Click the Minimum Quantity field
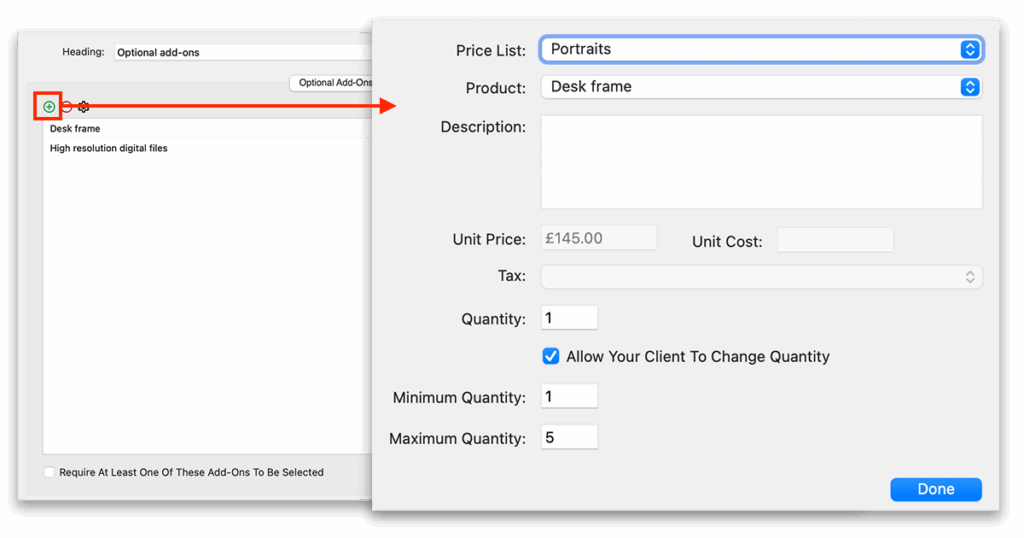Viewport: 1024px width, 538px height. click(569, 396)
